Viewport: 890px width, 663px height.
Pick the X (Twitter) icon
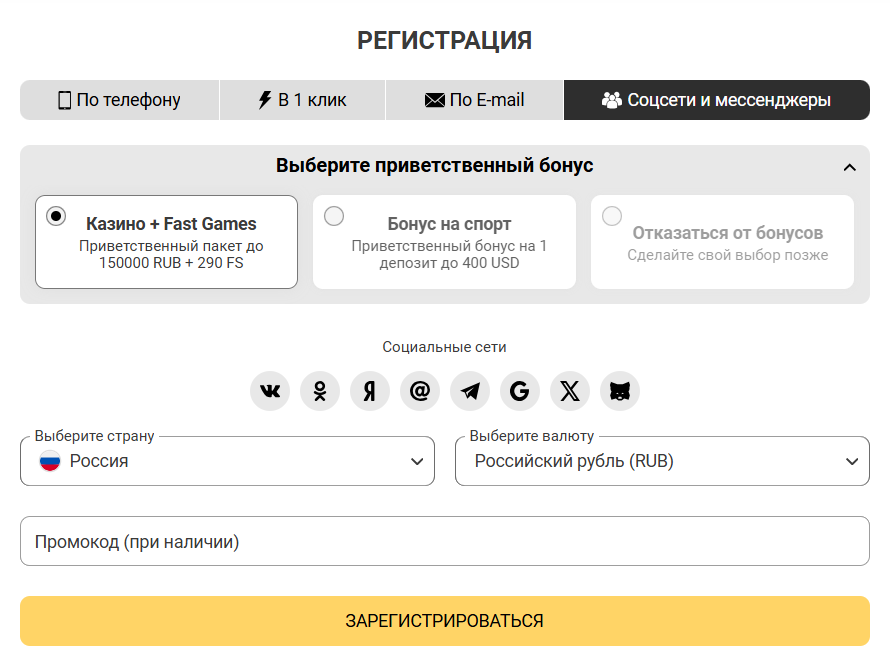(x=570, y=391)
